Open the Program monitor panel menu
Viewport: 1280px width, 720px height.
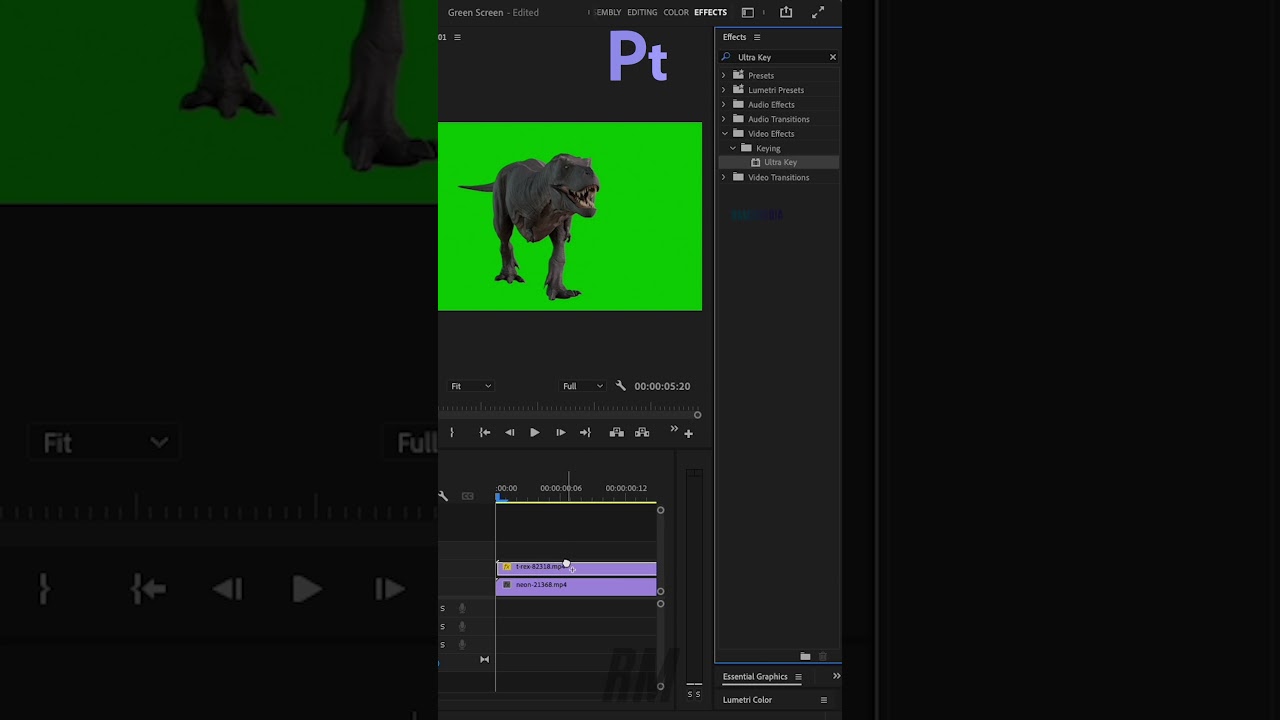tap(458, 37)
